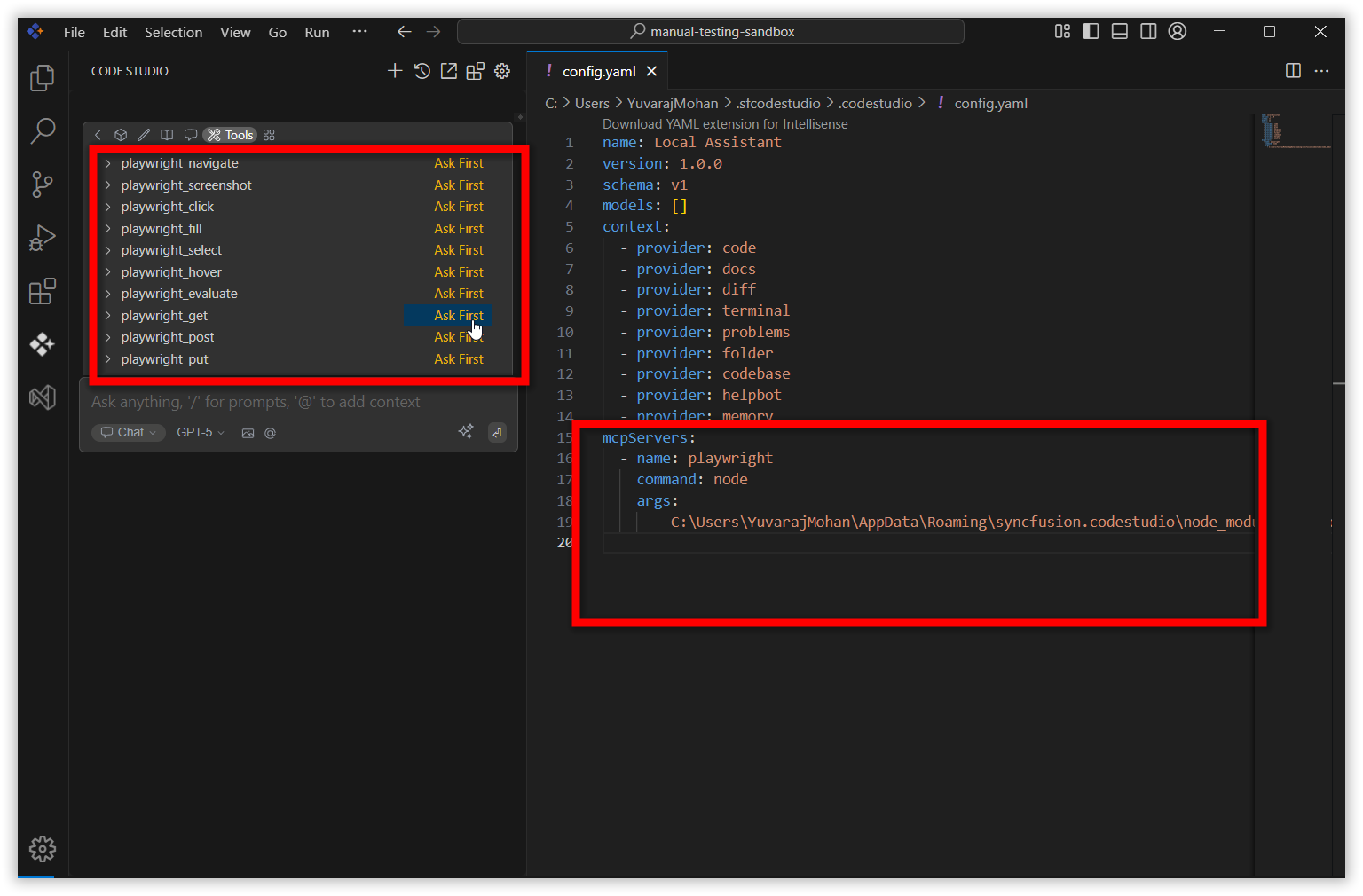This screenshot has height=896, width=1363.
Task: Open the Explorer view in the activity bar
Action: (42, 78)
